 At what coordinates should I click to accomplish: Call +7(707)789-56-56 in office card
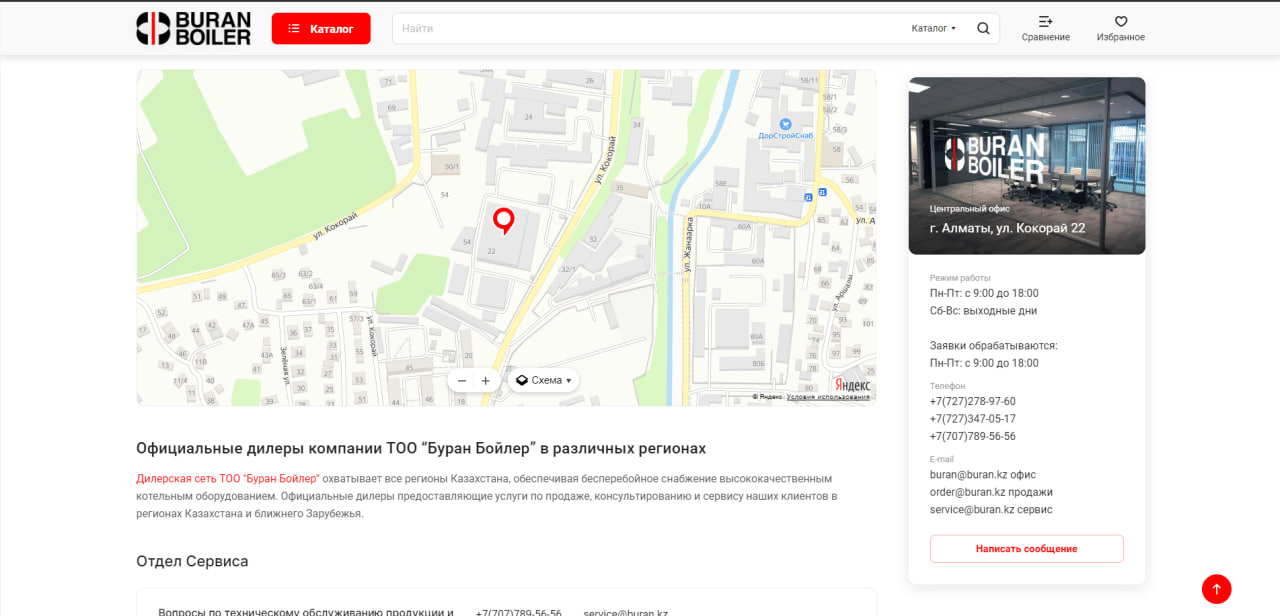pos(972,436)
